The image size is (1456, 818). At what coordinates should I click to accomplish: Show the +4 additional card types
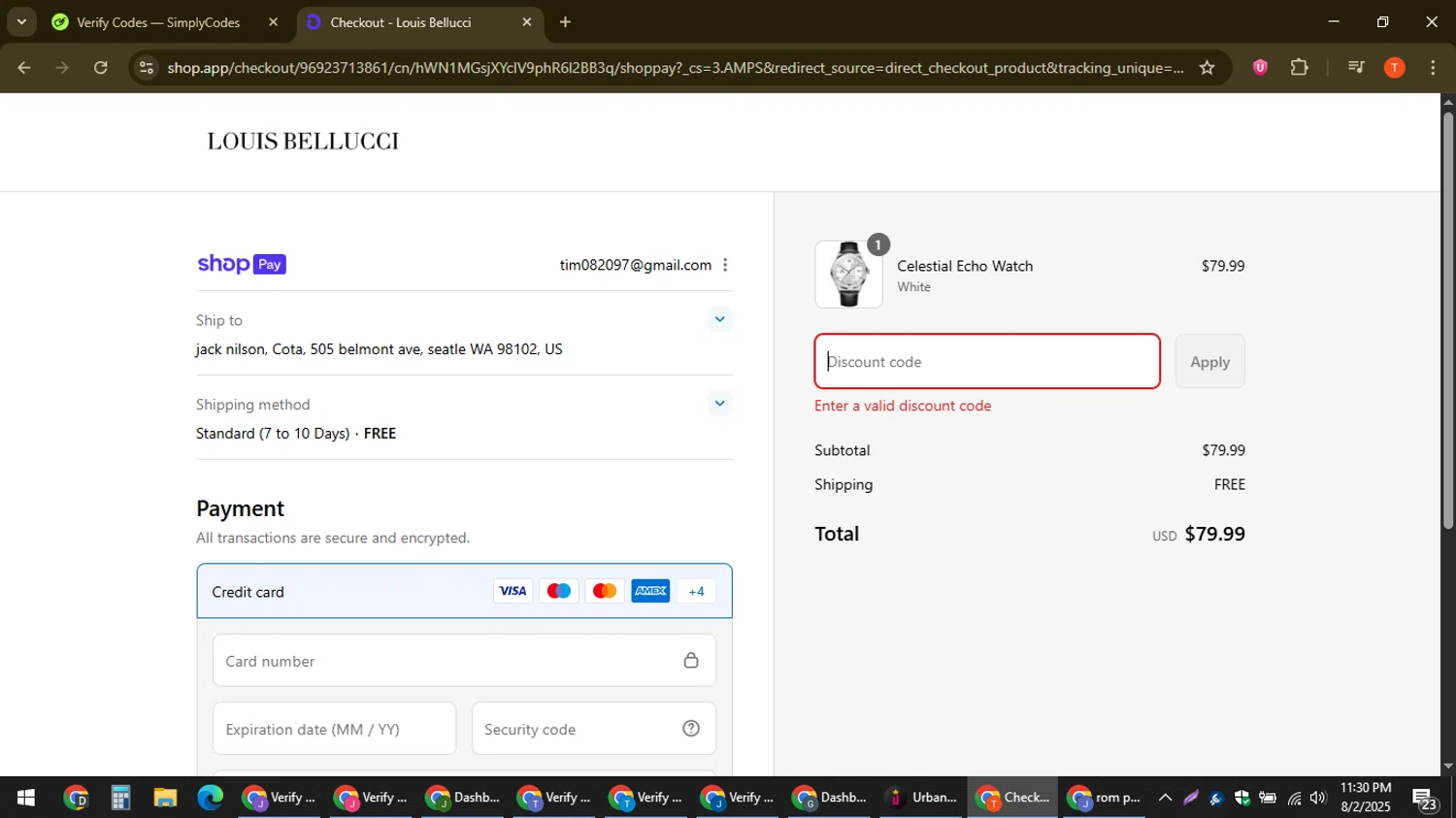click(696, 591)
